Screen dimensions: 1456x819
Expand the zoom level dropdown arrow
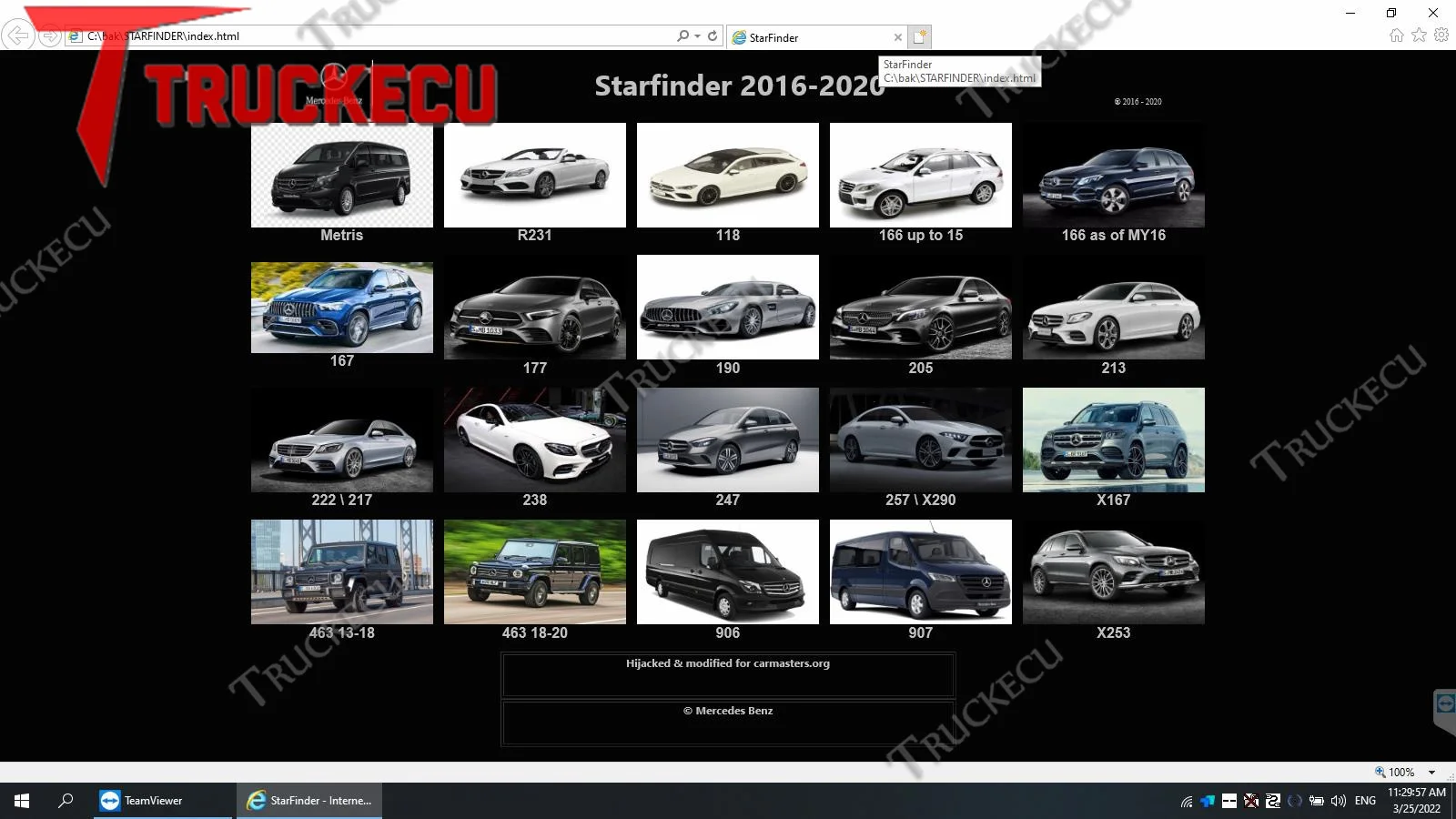(x=1432, y=773)
